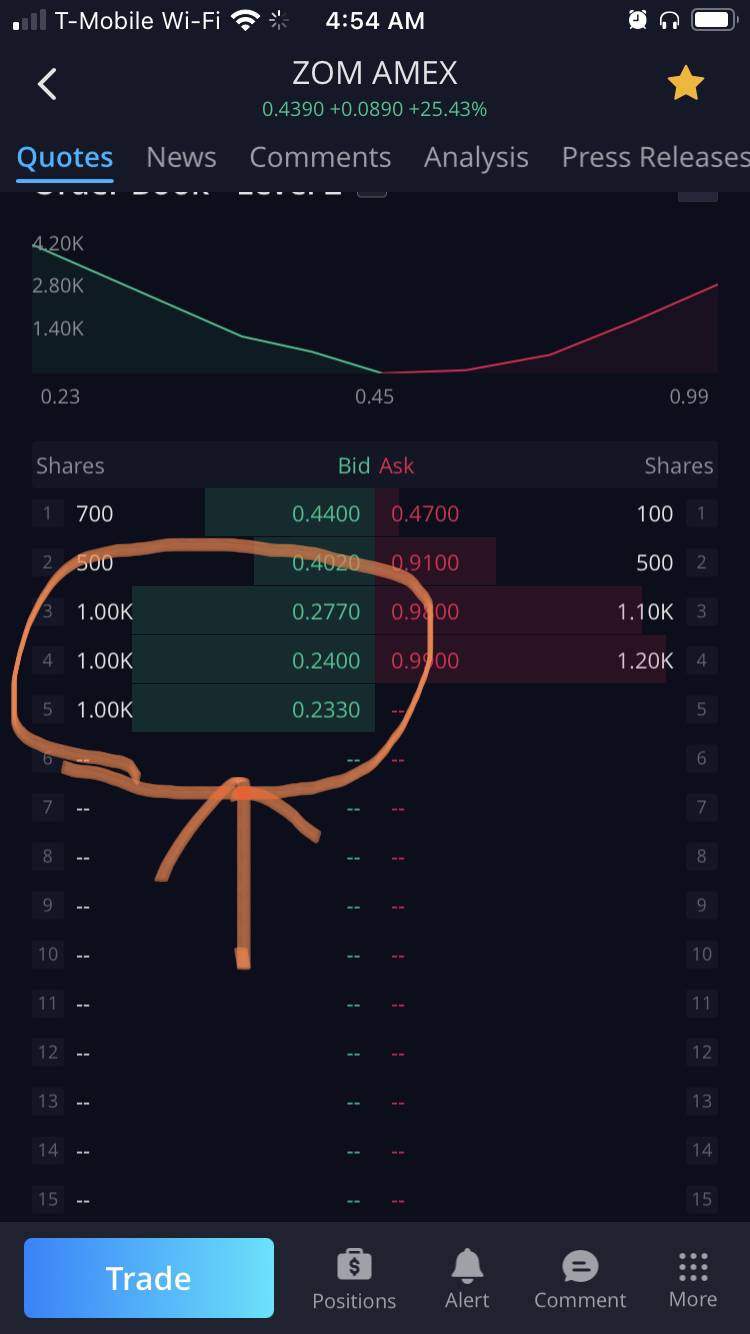Tap the ZOM AMEX ticker title
The height and width of the screenshot is (1334, 750).
click(x=374, y=73)
